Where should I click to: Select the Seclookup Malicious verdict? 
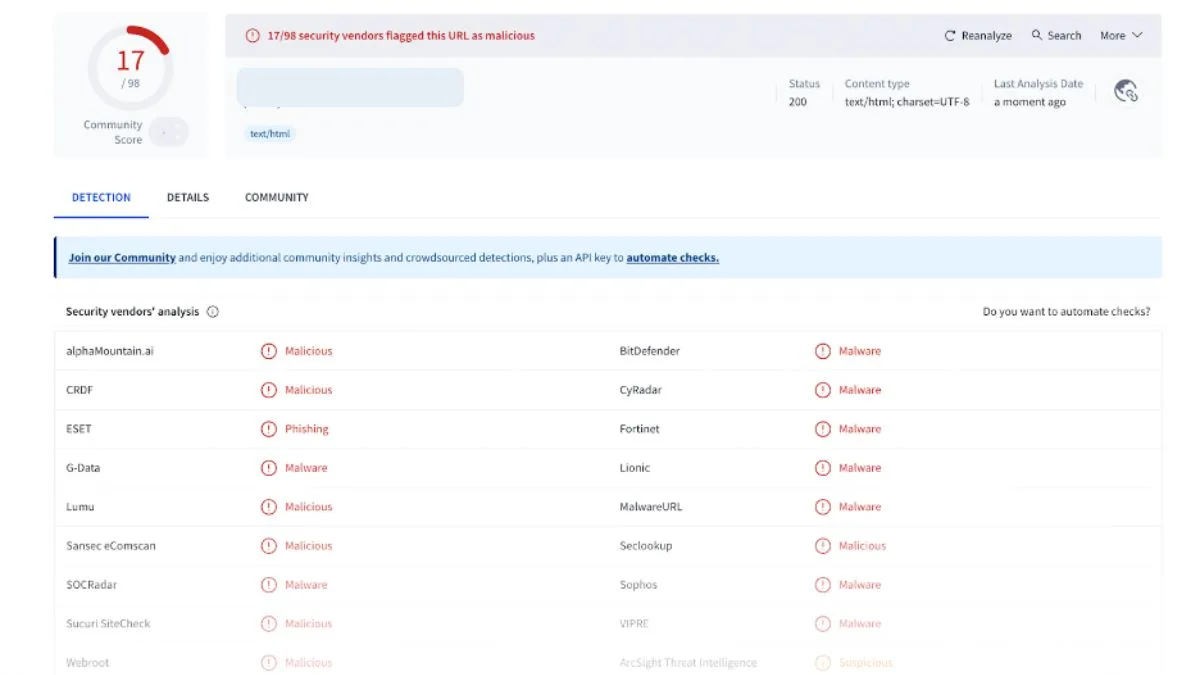pyautogui.click(x=862, y=546)
